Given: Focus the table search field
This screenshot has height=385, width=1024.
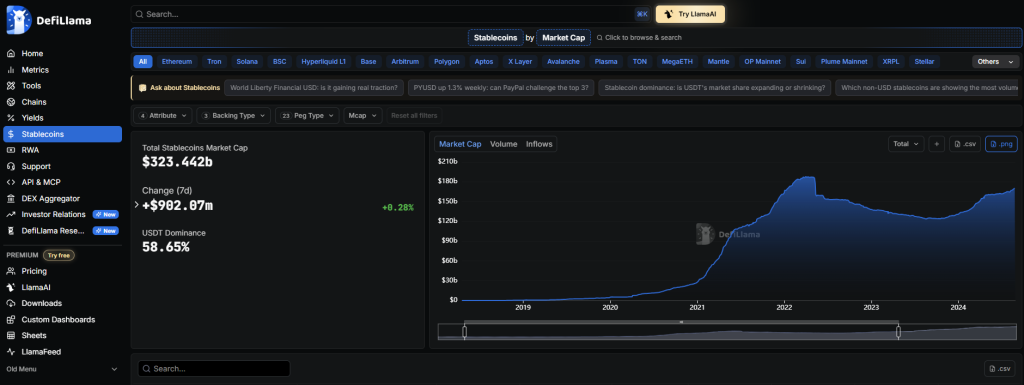Looking at the screenshot, I should point(214,369).
